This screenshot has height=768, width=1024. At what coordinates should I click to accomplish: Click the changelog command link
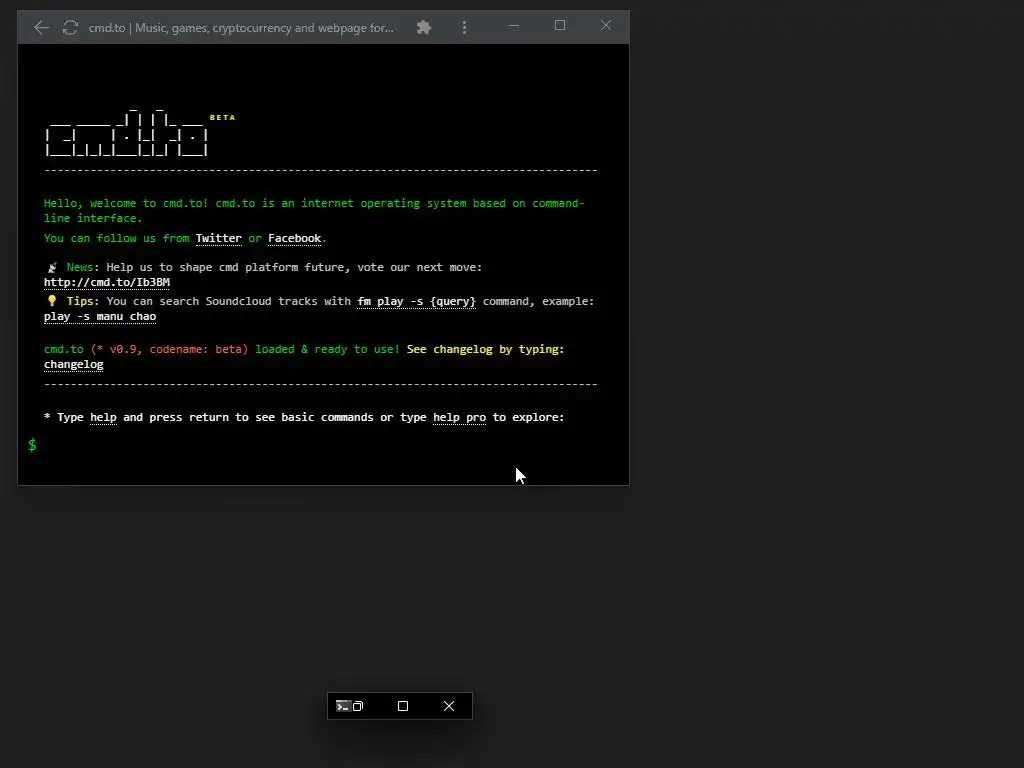point(74,364)
